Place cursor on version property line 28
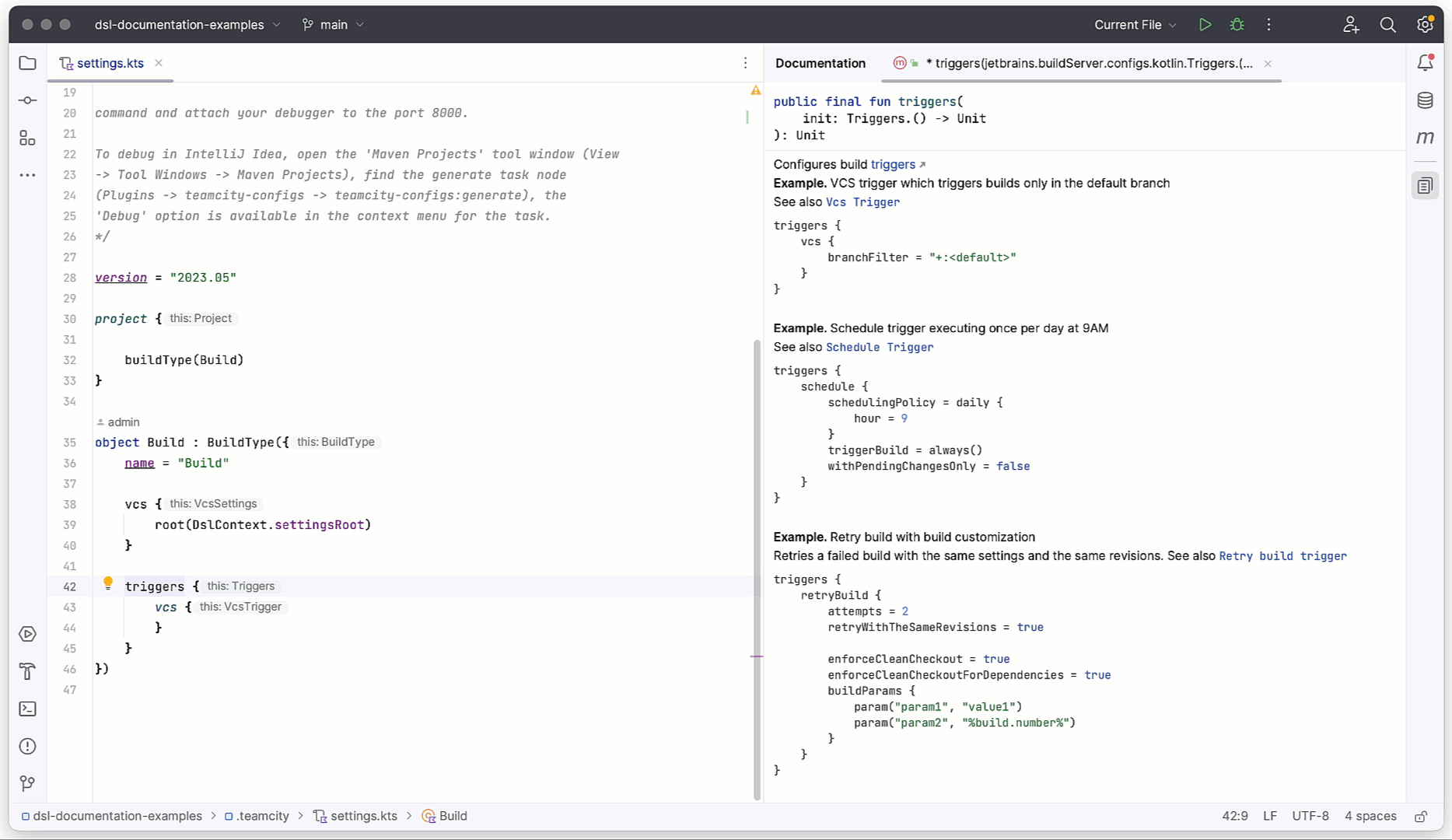 pyautogui.click(x=121, y=278)
